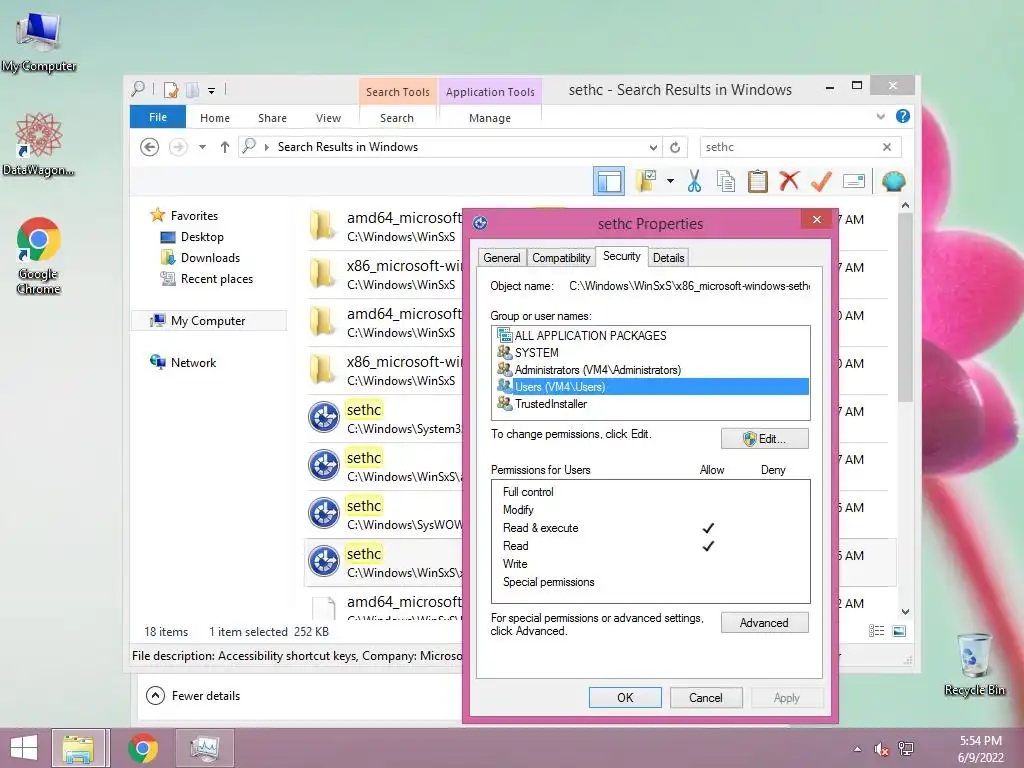Open Customize Quick Access Toolbar dropdown
Screen dimensions: 1024x768
(x=212, y=91)
